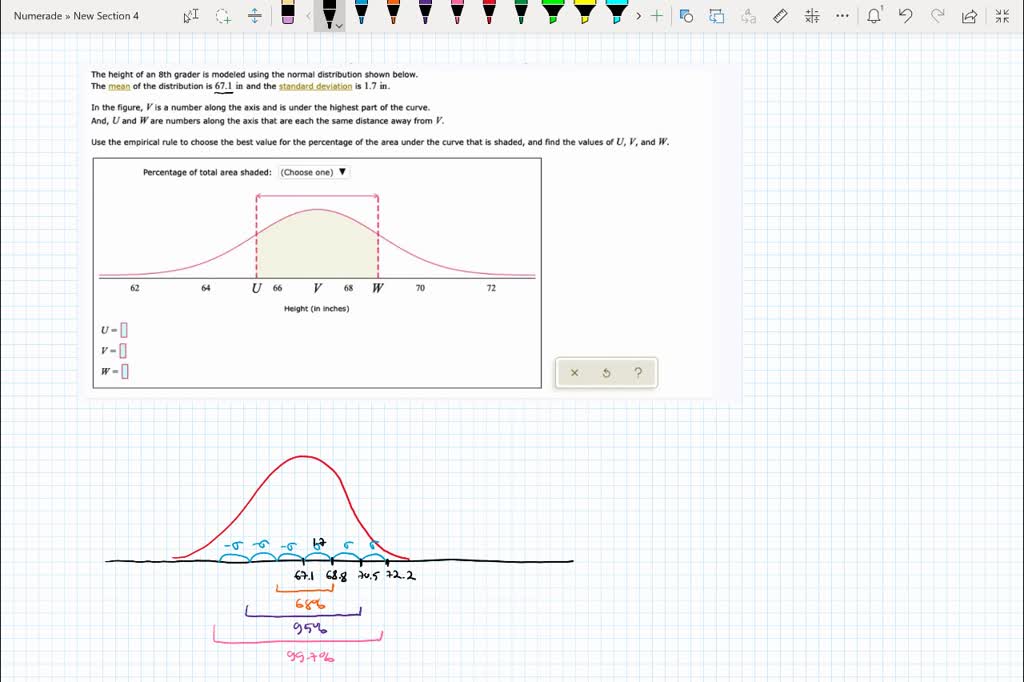Expand more pens with the right chevron
Image resolution: width=1024 pixels, height=682 pixels.
pyautogui.click(x=637, y=16)
